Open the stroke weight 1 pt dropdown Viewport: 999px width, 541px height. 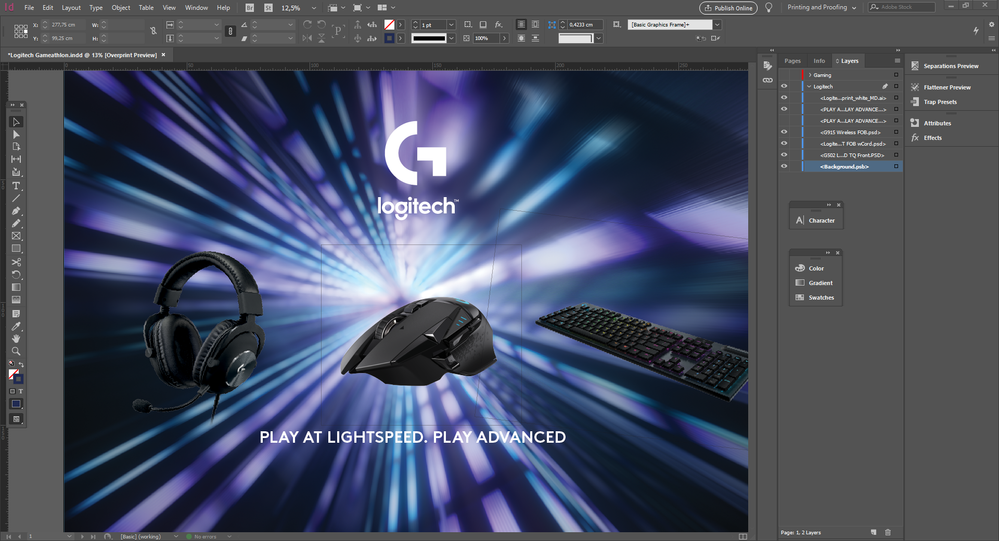[451, 24]
